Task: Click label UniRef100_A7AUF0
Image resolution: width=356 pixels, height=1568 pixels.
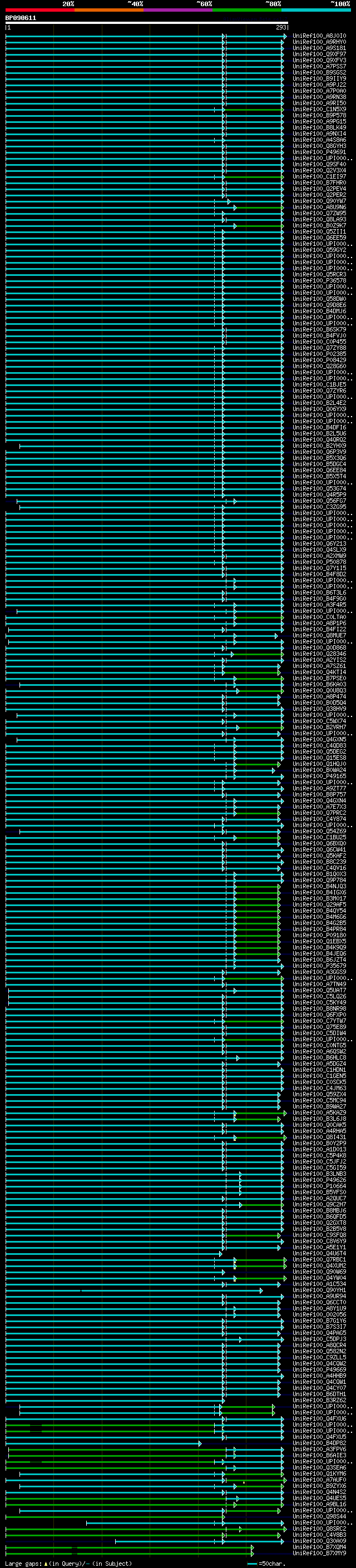Action: [319, 1480]
